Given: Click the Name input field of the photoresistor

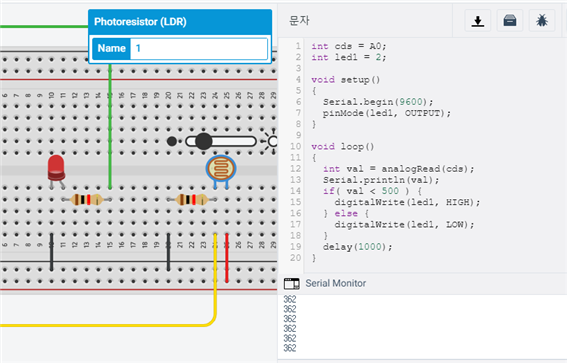Looking at the screenshot, I should (199, 48).
